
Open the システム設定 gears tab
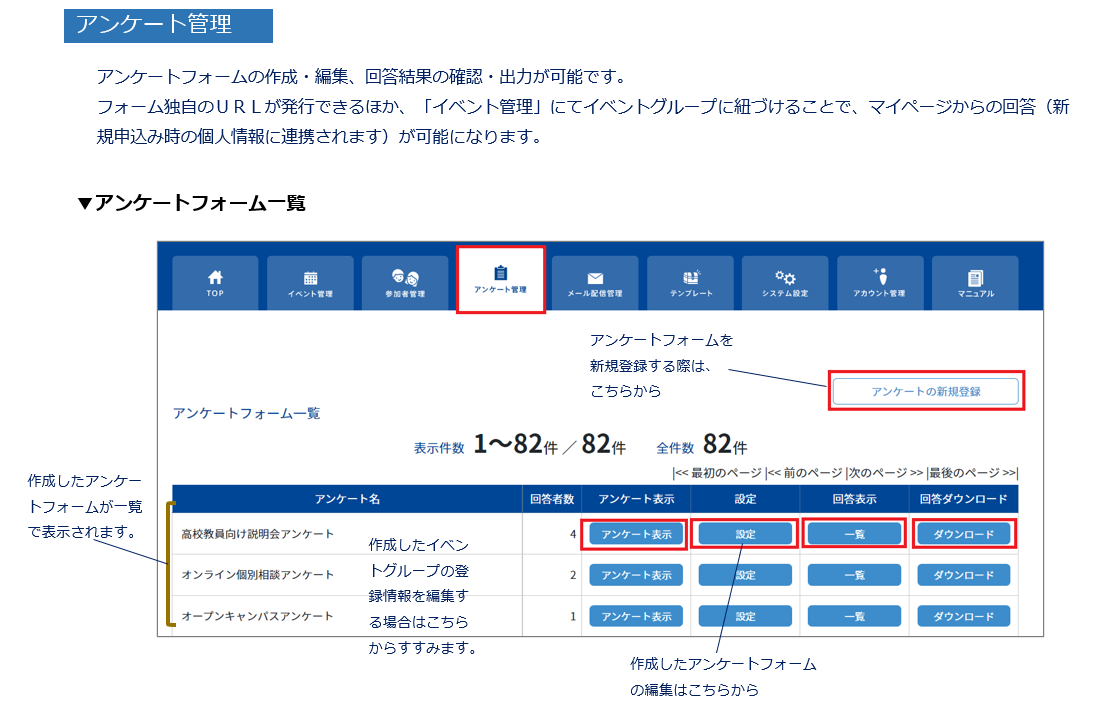point(785,283)
